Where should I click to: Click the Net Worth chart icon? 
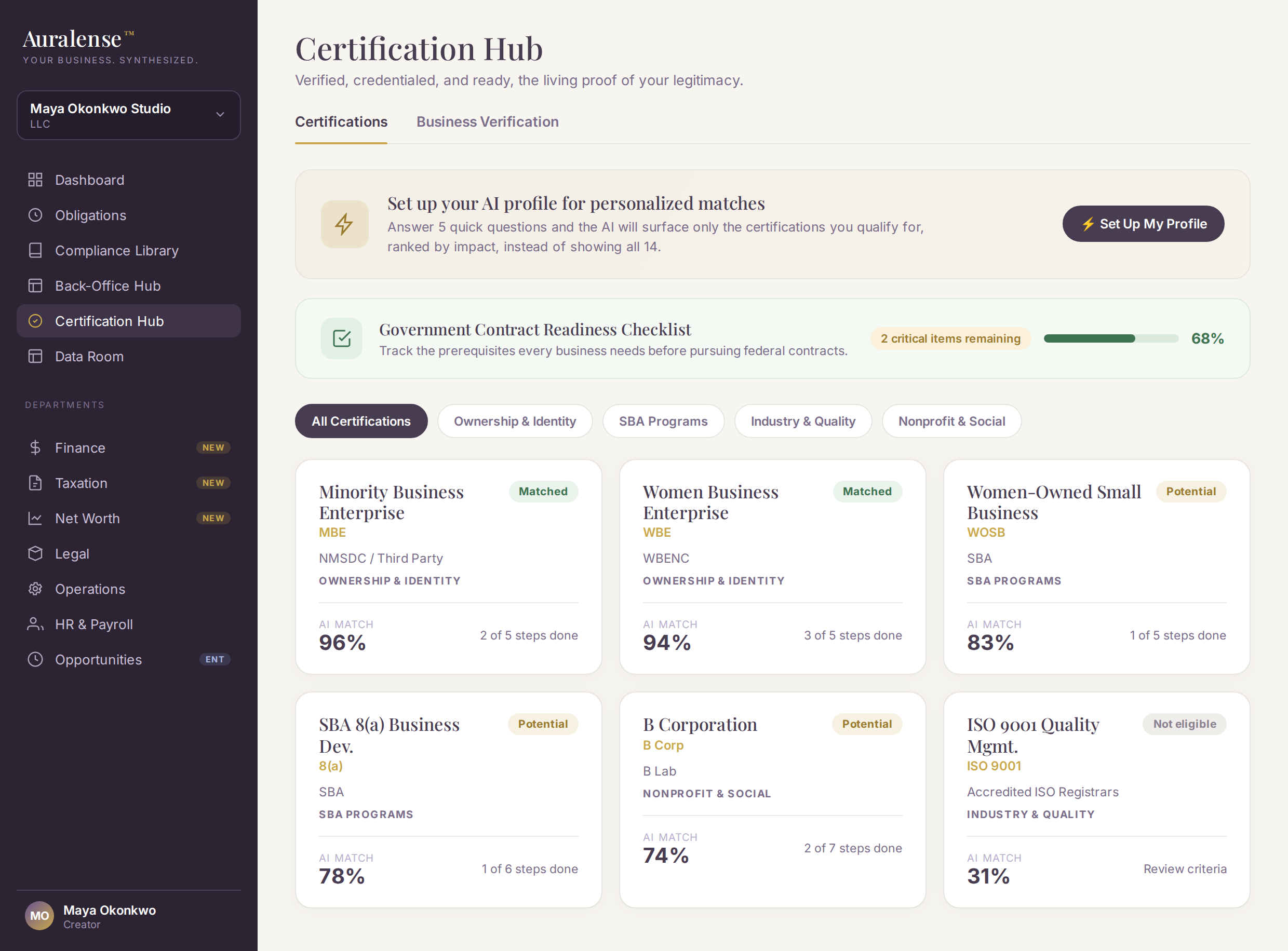tap(35, 518)
